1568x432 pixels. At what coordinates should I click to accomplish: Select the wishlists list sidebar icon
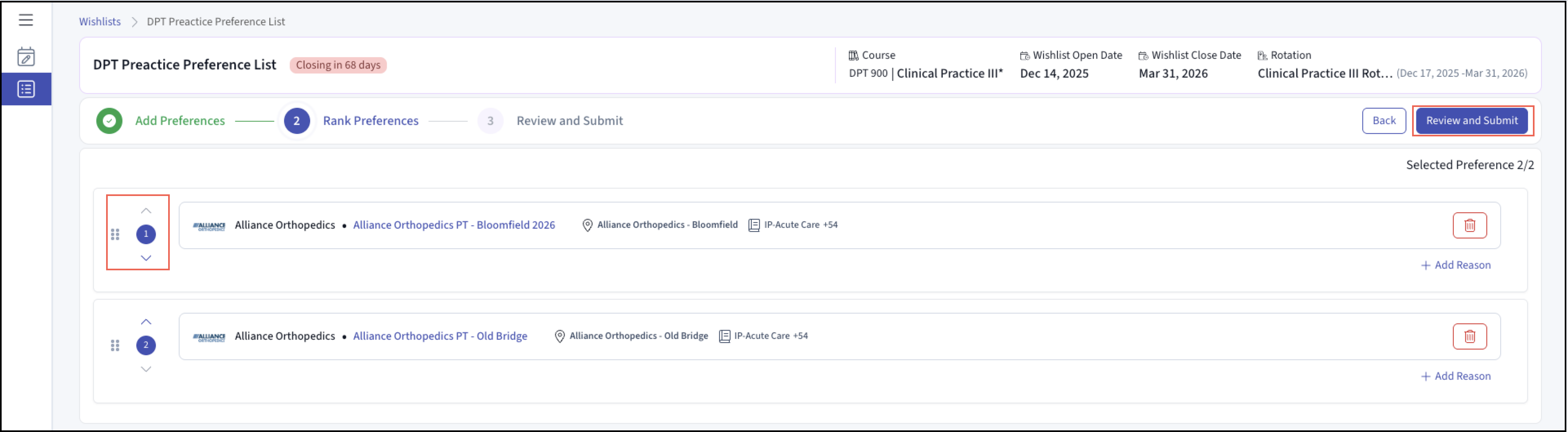click(x=26, y=89)
